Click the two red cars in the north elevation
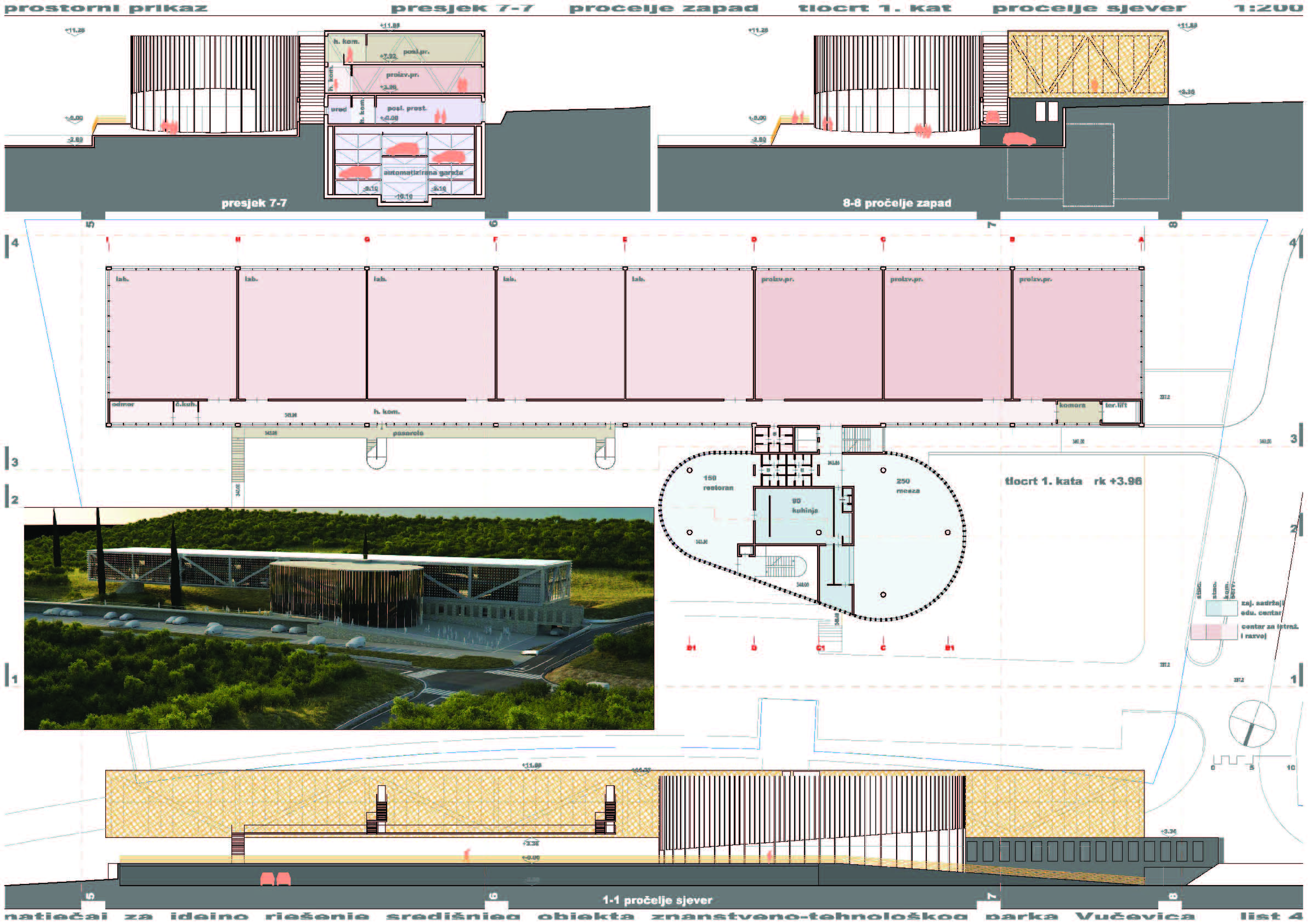Viewport: 1308px width, 924px height. tap(275, 879)
